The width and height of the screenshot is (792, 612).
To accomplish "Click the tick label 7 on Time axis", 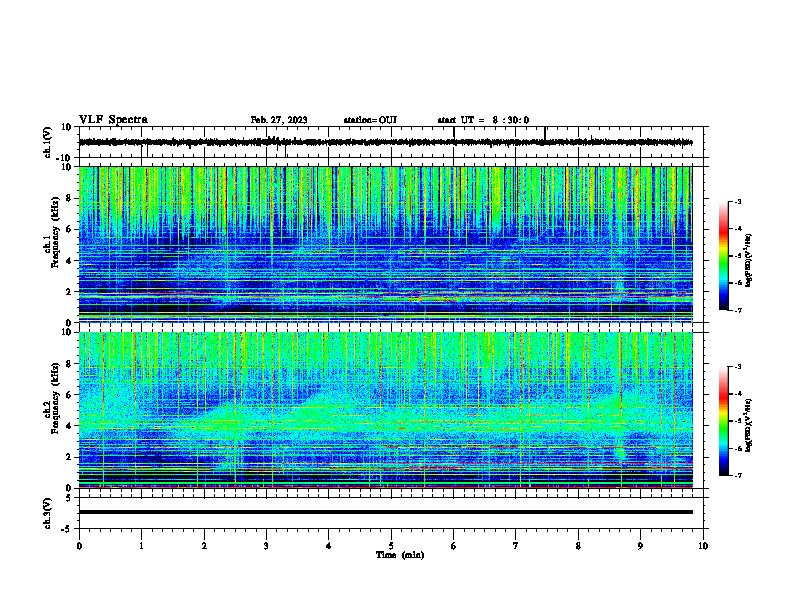I will 516,546.
